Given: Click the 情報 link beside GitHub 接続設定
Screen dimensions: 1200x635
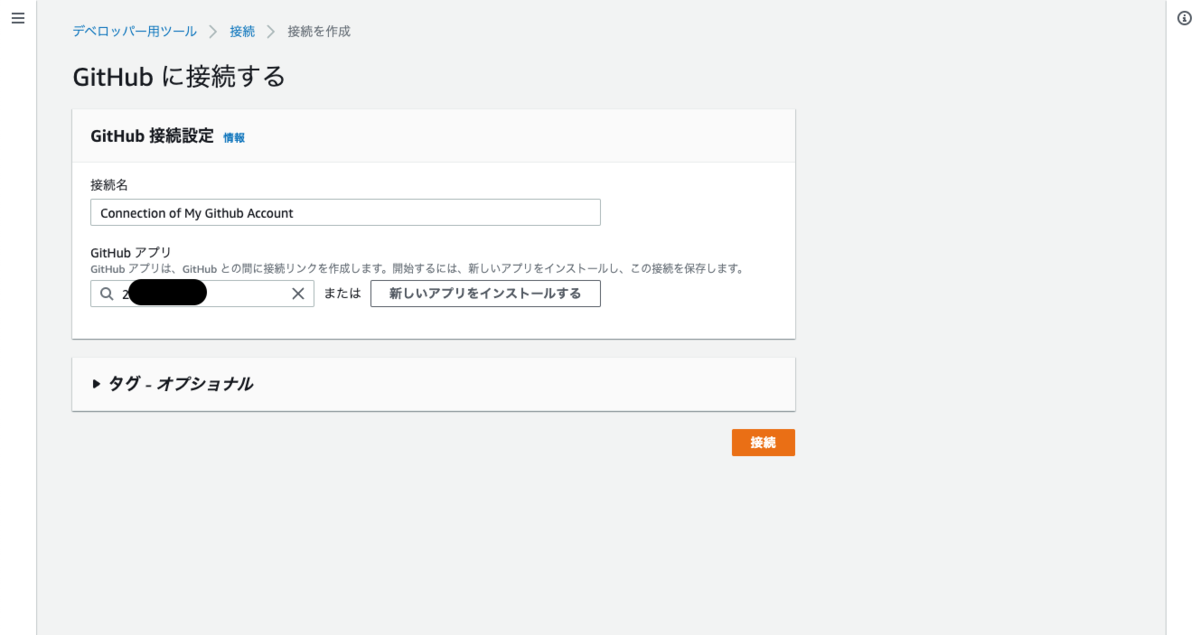Looking at the screenshot, I should pos(234,138).
